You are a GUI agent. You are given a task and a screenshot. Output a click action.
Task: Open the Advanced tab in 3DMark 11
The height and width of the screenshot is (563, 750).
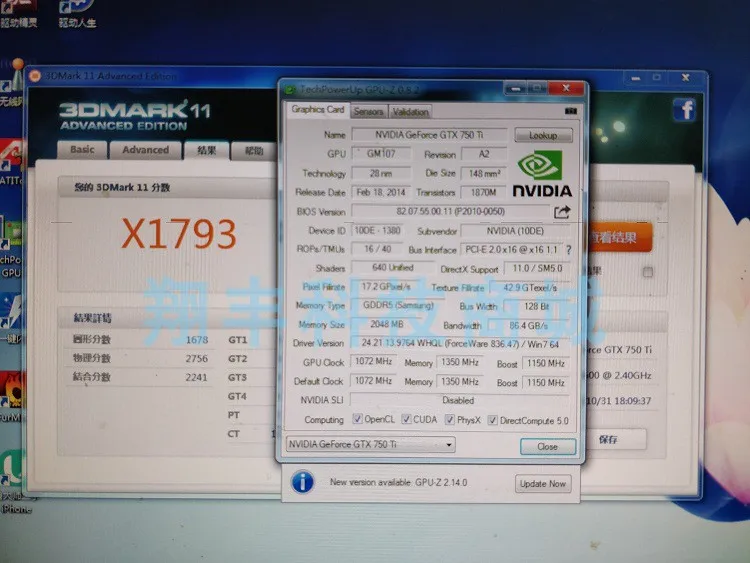coord(145,150)
